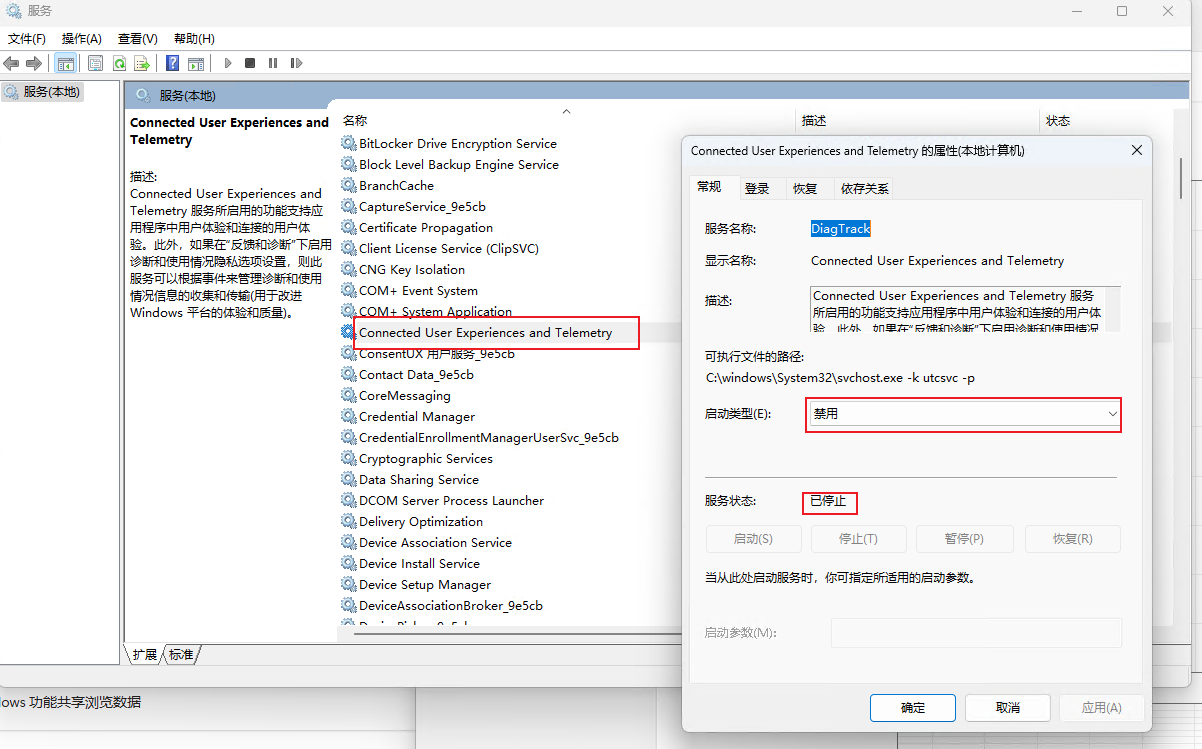Image resolution: width=1202 pixels, height=749 pixels.
Task: Click the blue Help question mark icon
Action: (x=172, y=64)
